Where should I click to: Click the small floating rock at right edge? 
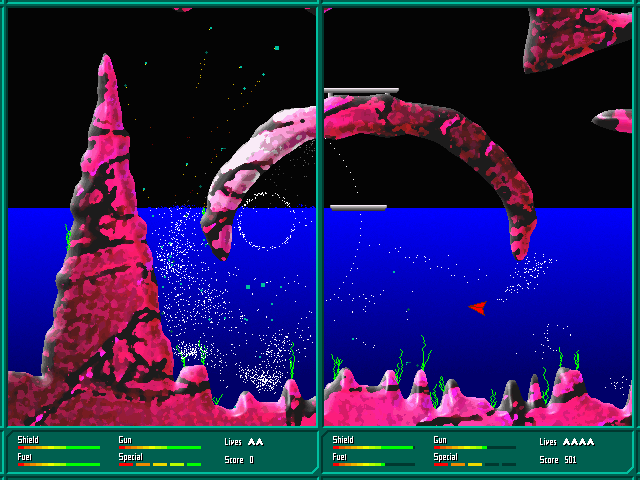pyautogui.click(x=612, y=121)
